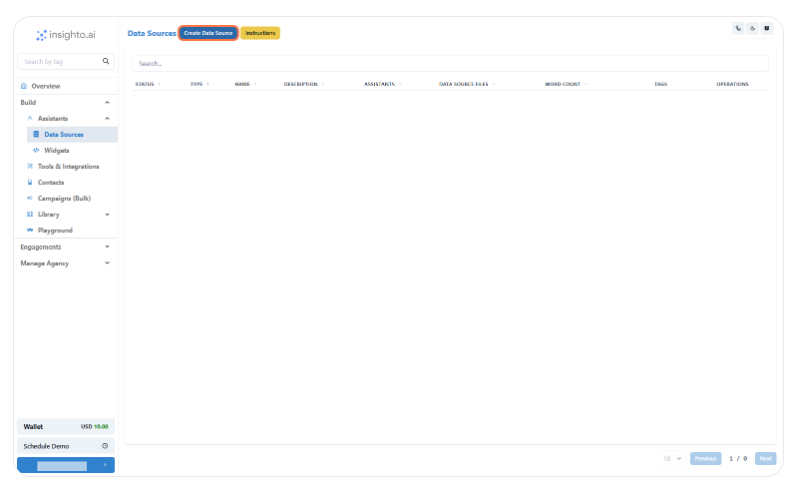This screenshot has height=496, width=789.
Task: Toggle dark mode moon icon
Action: (x=753, y=29)
